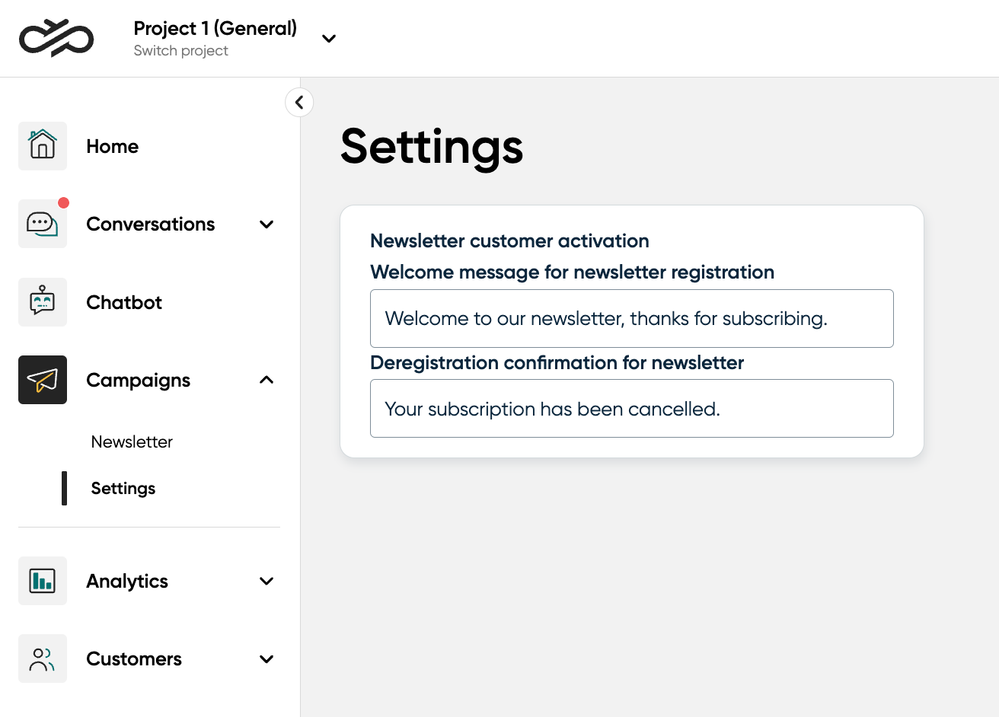Click the Switch project link

tap(181, 51)
